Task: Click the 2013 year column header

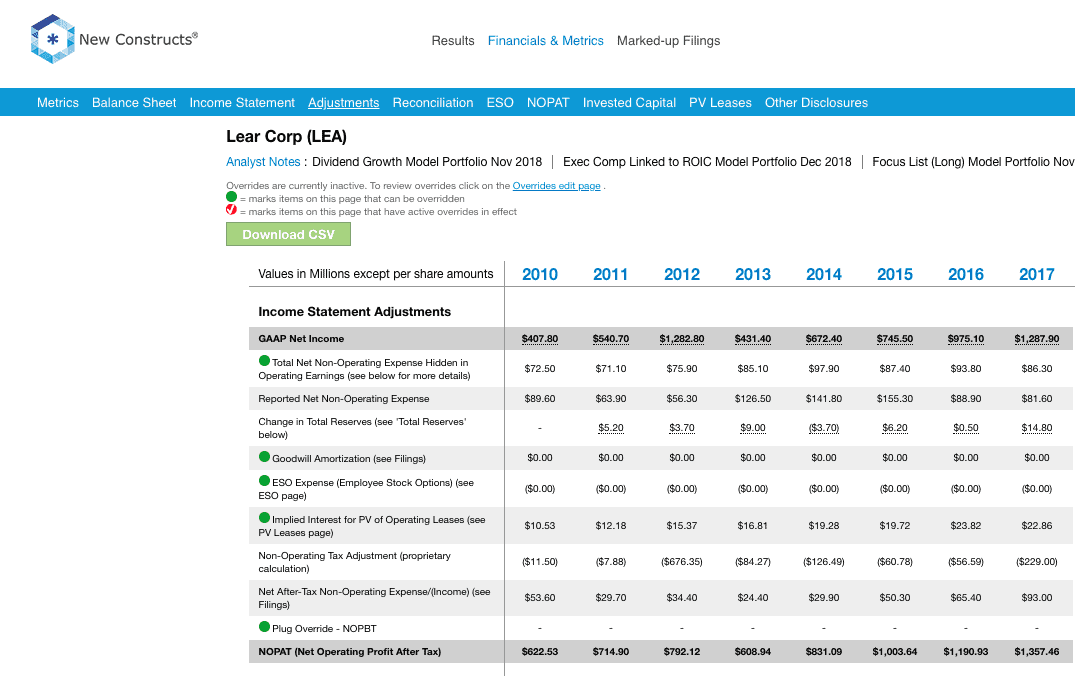Action: point(753,274)
